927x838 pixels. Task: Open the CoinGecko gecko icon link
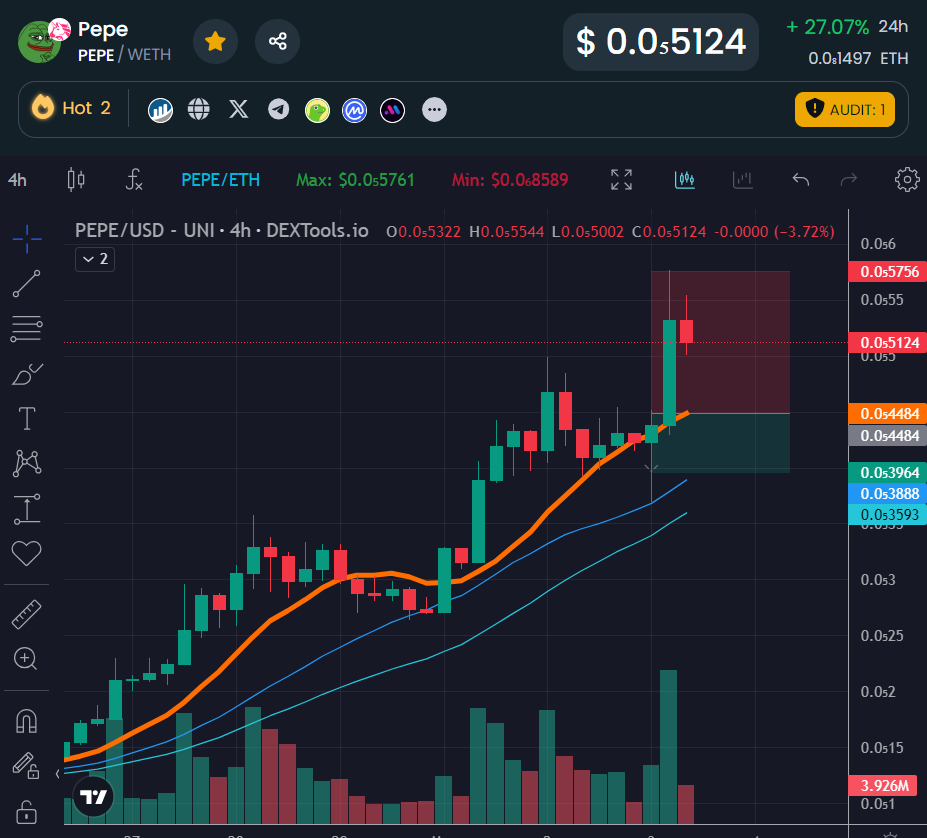click(x=317, y=110)
